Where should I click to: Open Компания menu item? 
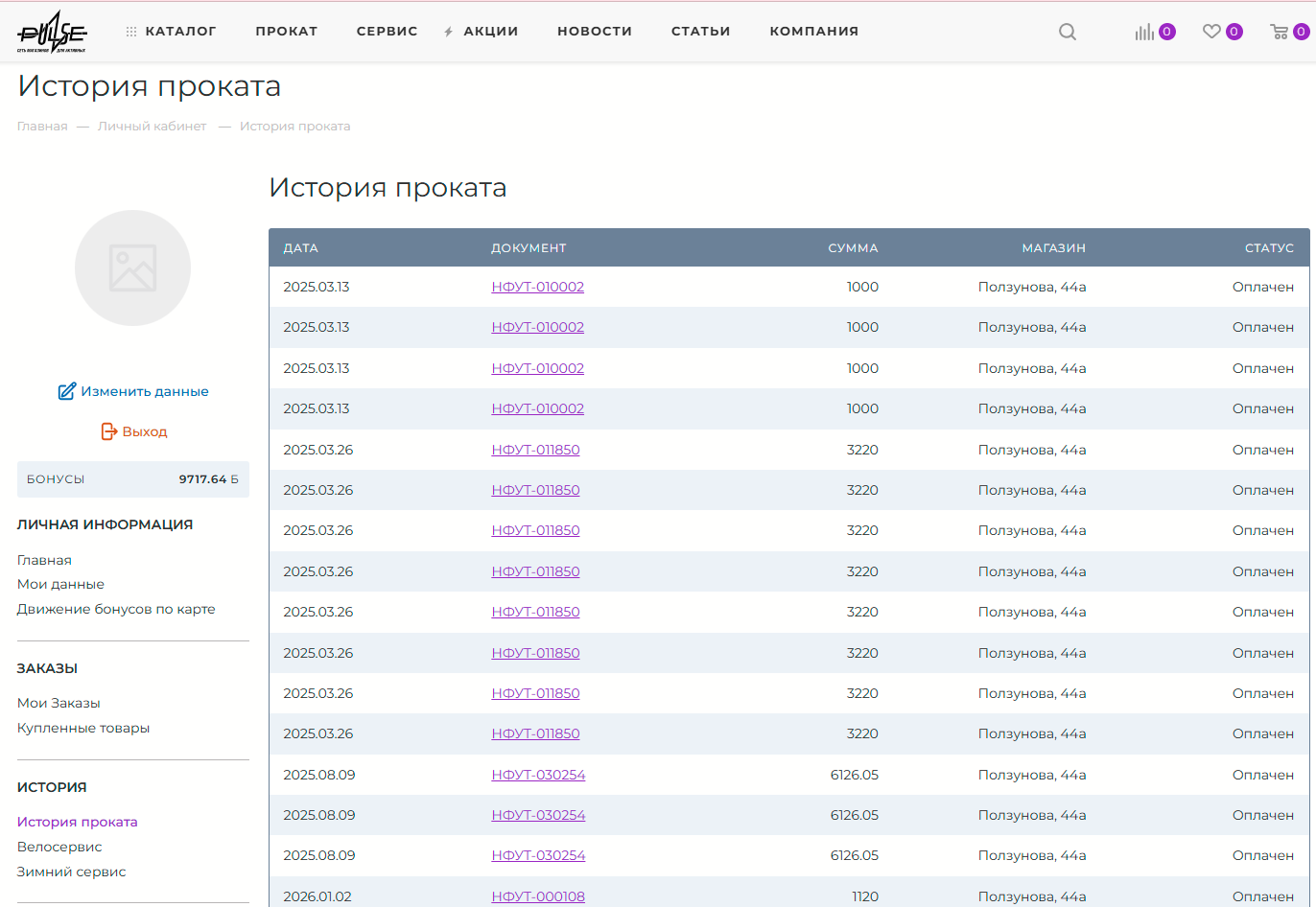pyautogui.click(x=813, y=31)
